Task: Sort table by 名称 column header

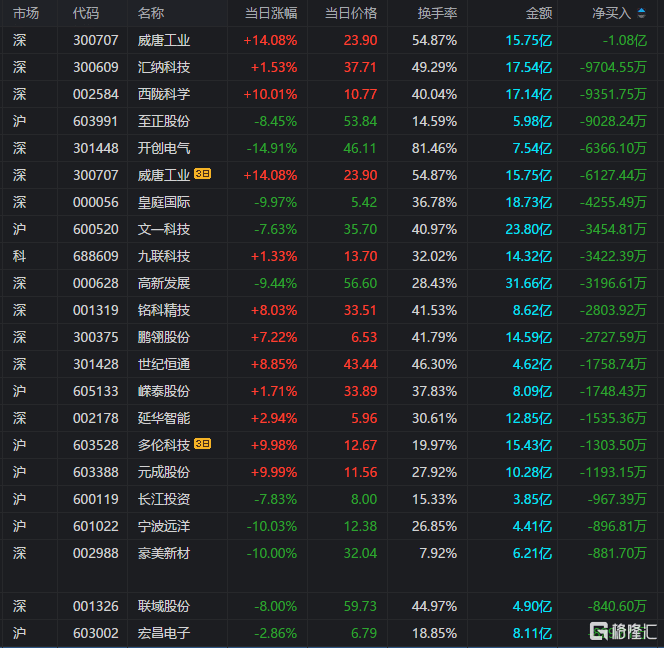Action: (x=151, y=14)
